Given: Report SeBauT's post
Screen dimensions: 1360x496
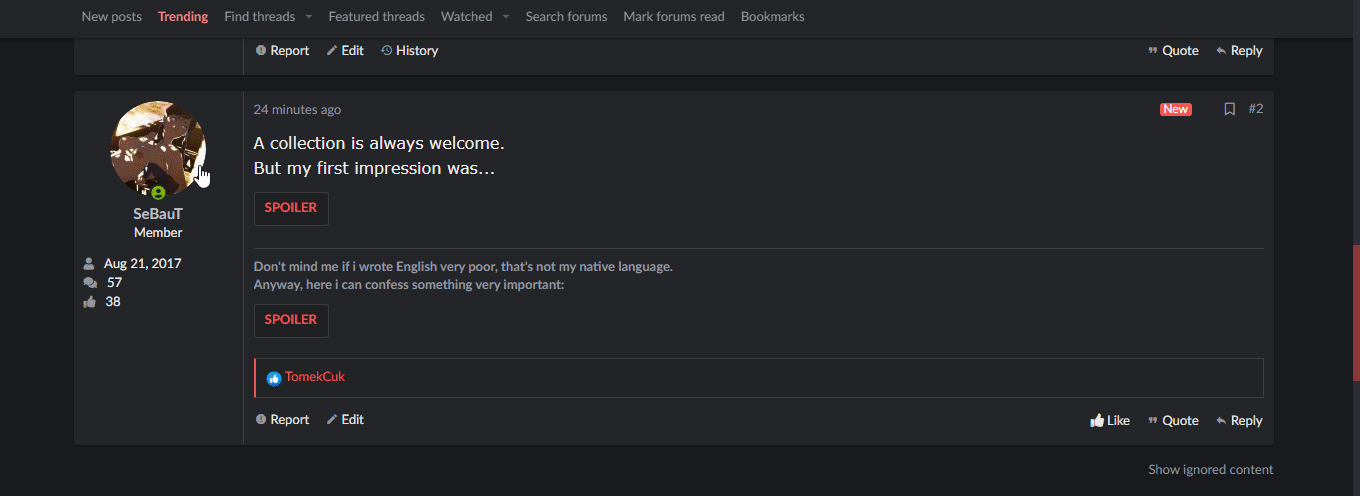Looking at the screenshot, I should click(x=282, y=420).
